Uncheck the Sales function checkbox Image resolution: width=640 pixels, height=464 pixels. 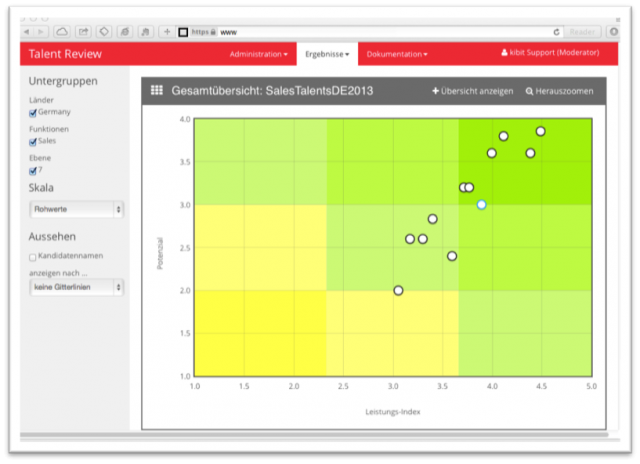tap(34, 142)
